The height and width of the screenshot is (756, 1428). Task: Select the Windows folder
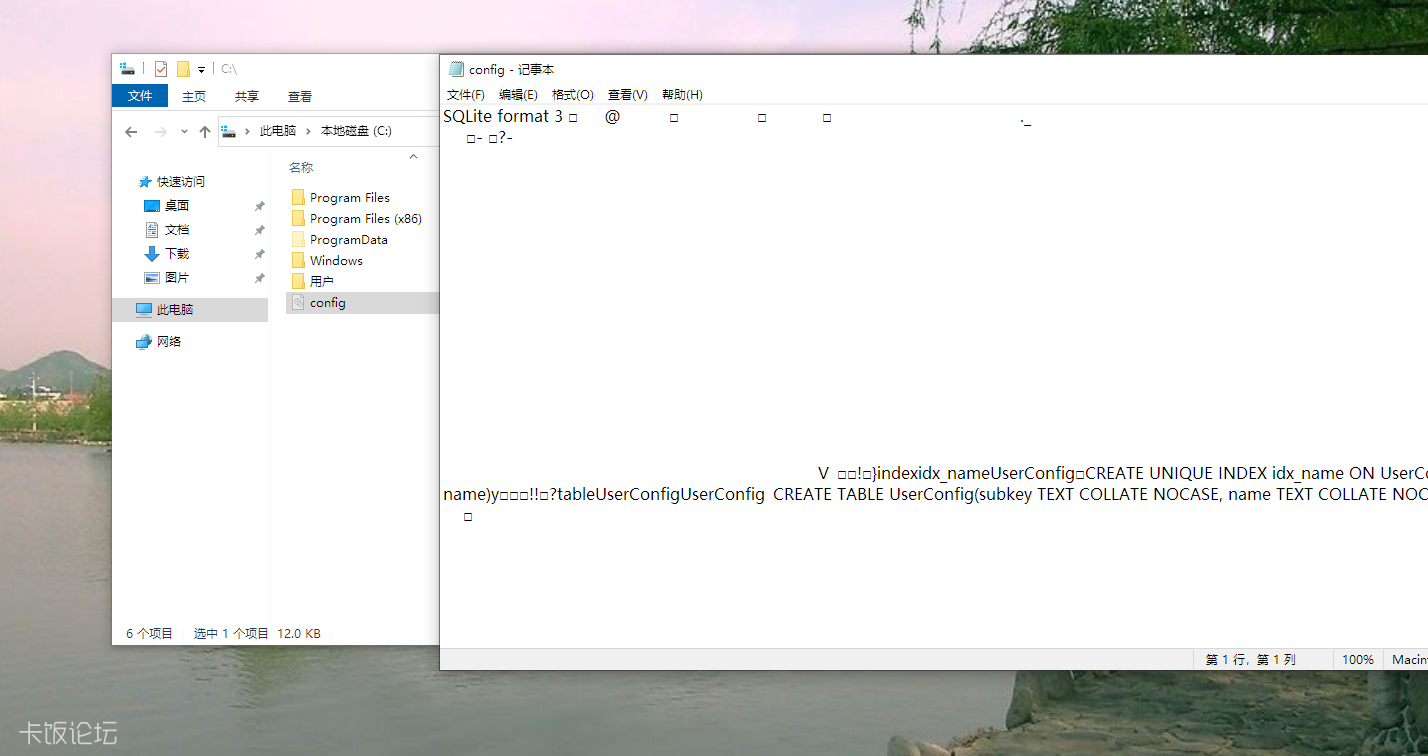pyautogui.click(x=336, y=261)
